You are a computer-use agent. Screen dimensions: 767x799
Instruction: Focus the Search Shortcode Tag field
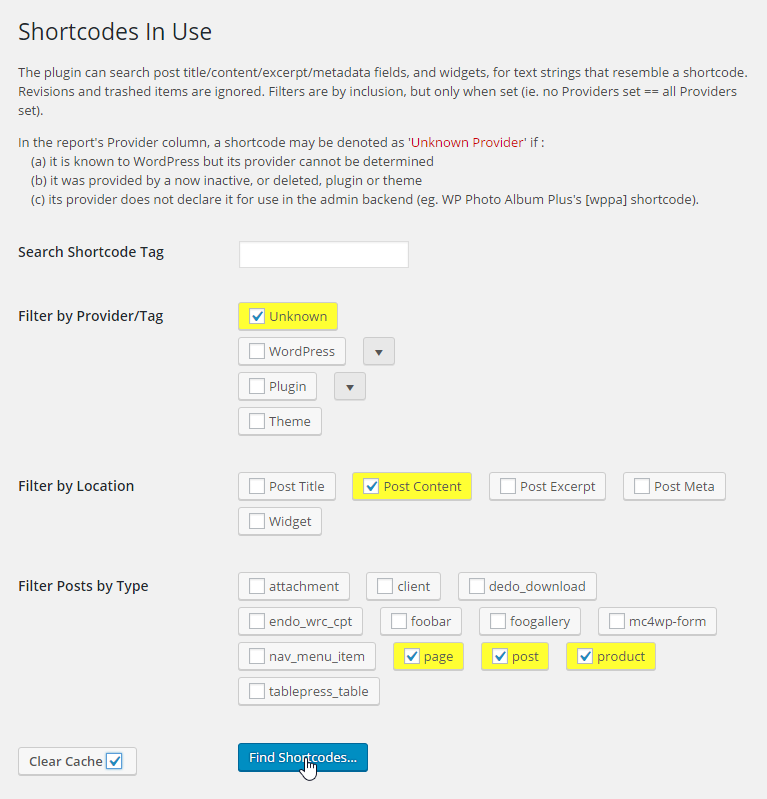[324, 254]
